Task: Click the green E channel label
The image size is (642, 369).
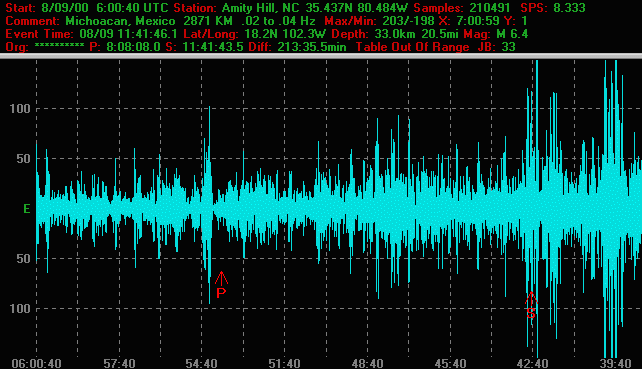Action: [x=27, y=209]
